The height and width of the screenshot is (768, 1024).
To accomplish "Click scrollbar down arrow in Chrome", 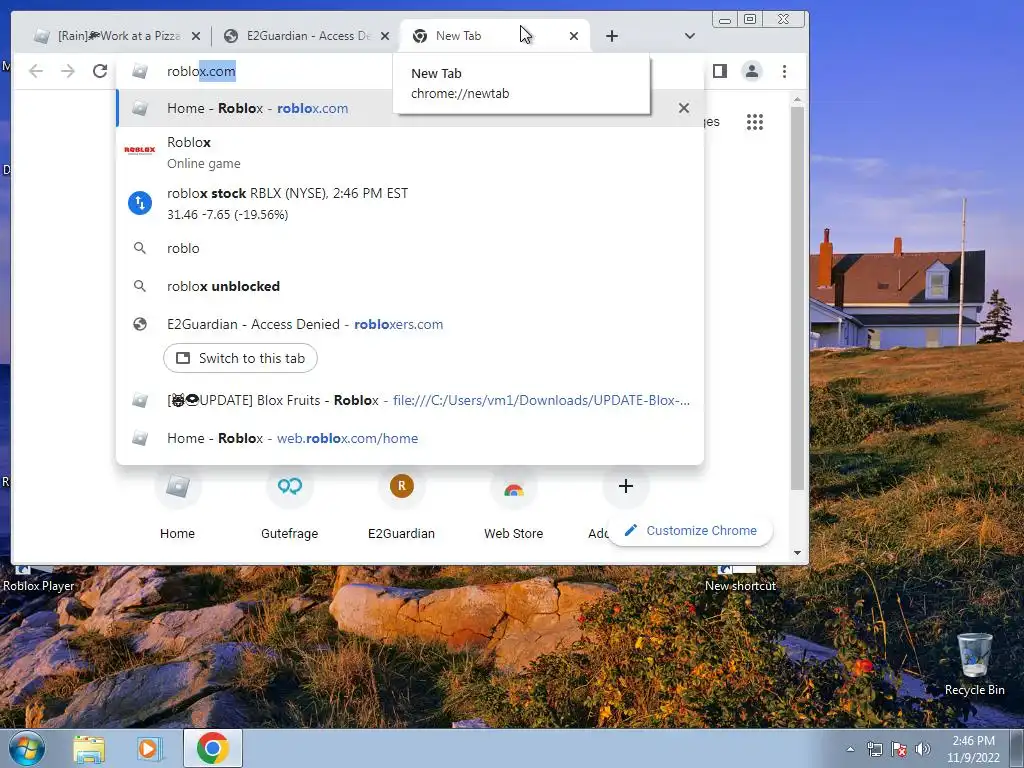I will [797, 552].
